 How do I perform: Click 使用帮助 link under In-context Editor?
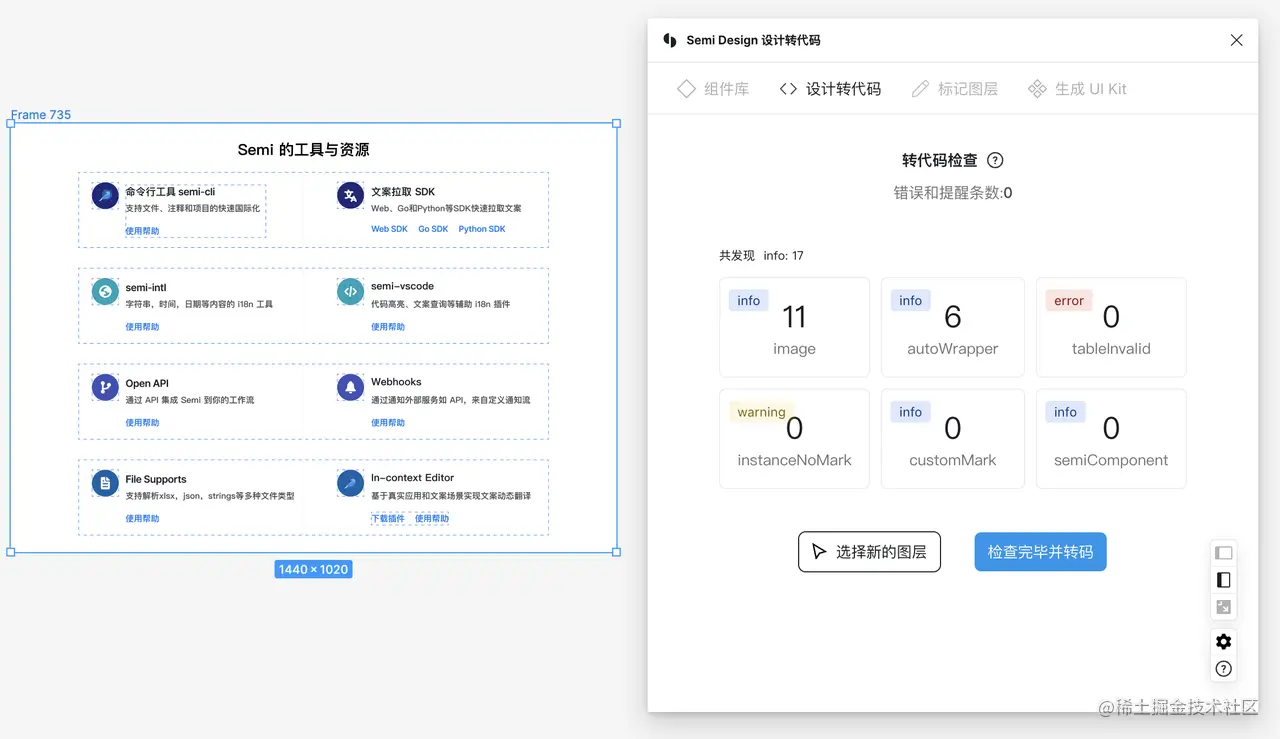click(x=432, y=519)
